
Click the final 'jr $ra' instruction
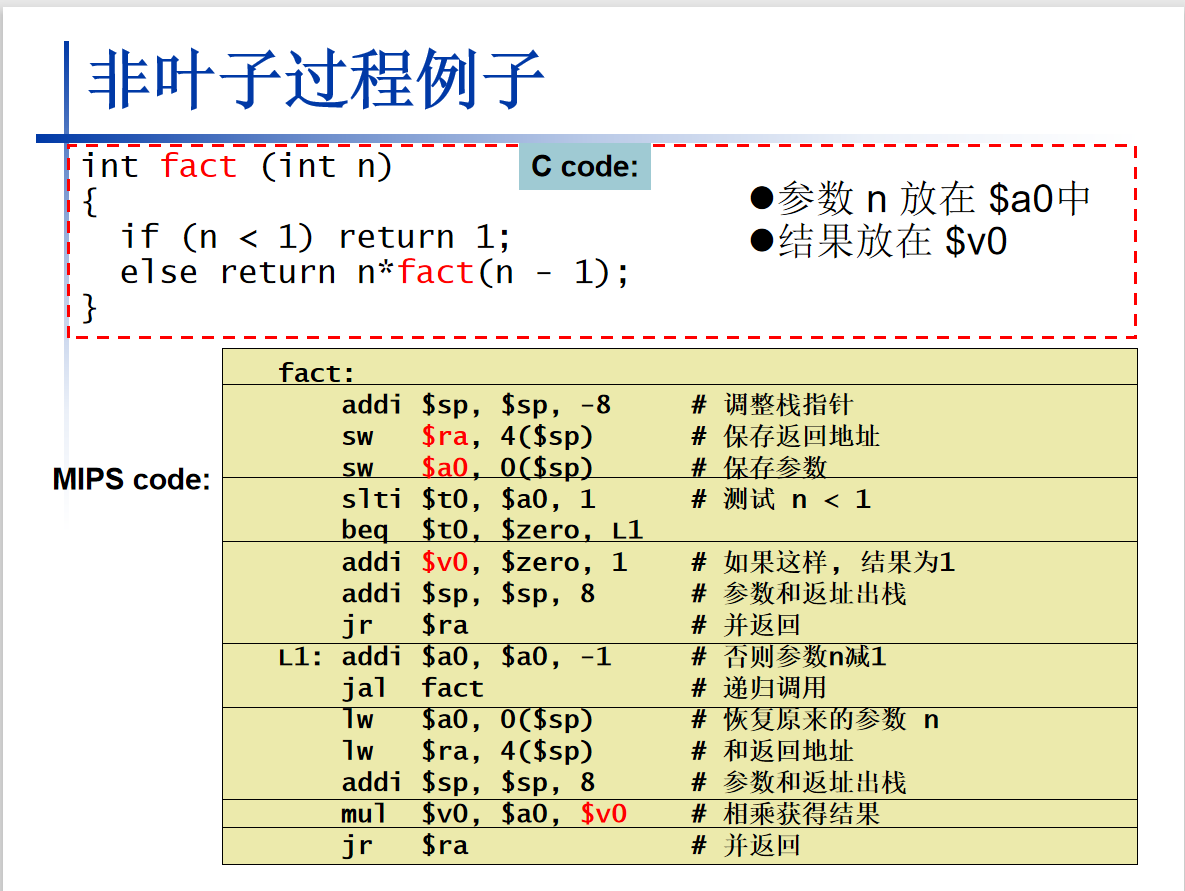(405, 846)
